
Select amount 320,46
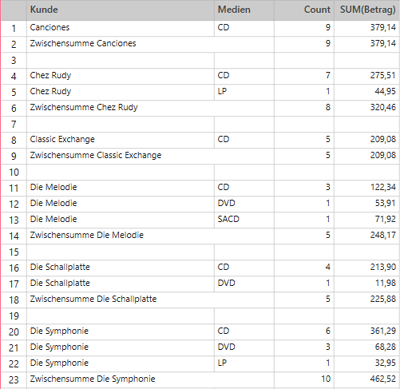(x=367, y=108)
